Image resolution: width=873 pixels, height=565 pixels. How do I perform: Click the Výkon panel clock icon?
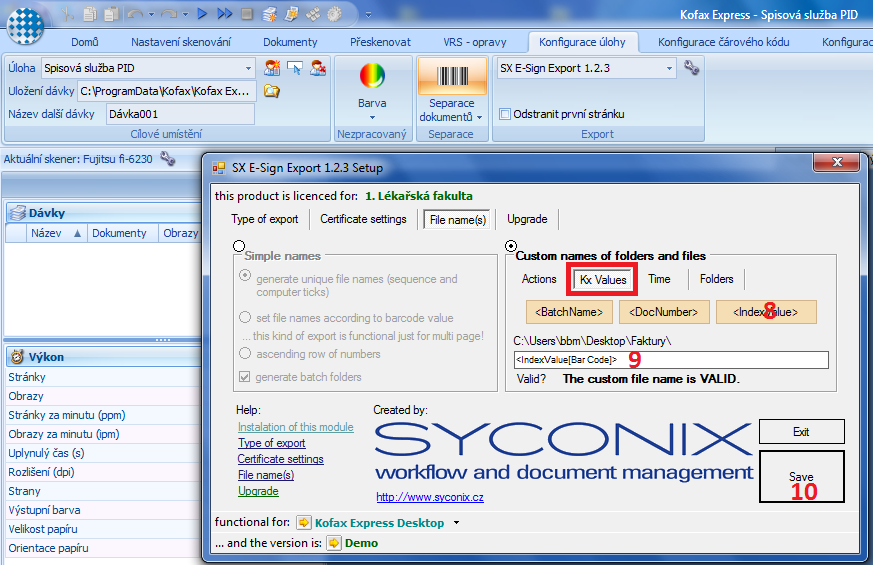point(17,357)
